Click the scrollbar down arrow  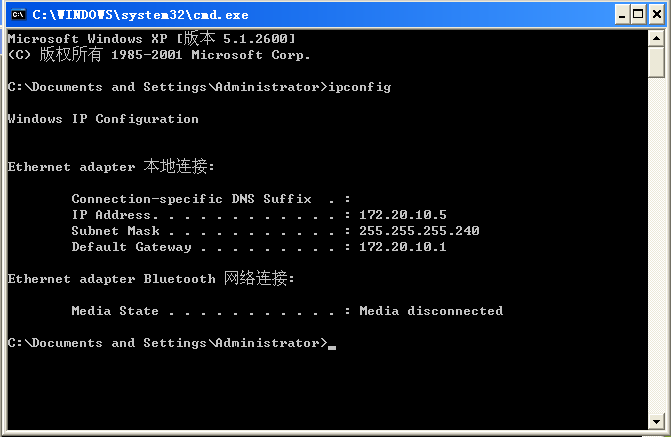pyautogui.click(x=656, y=421)
